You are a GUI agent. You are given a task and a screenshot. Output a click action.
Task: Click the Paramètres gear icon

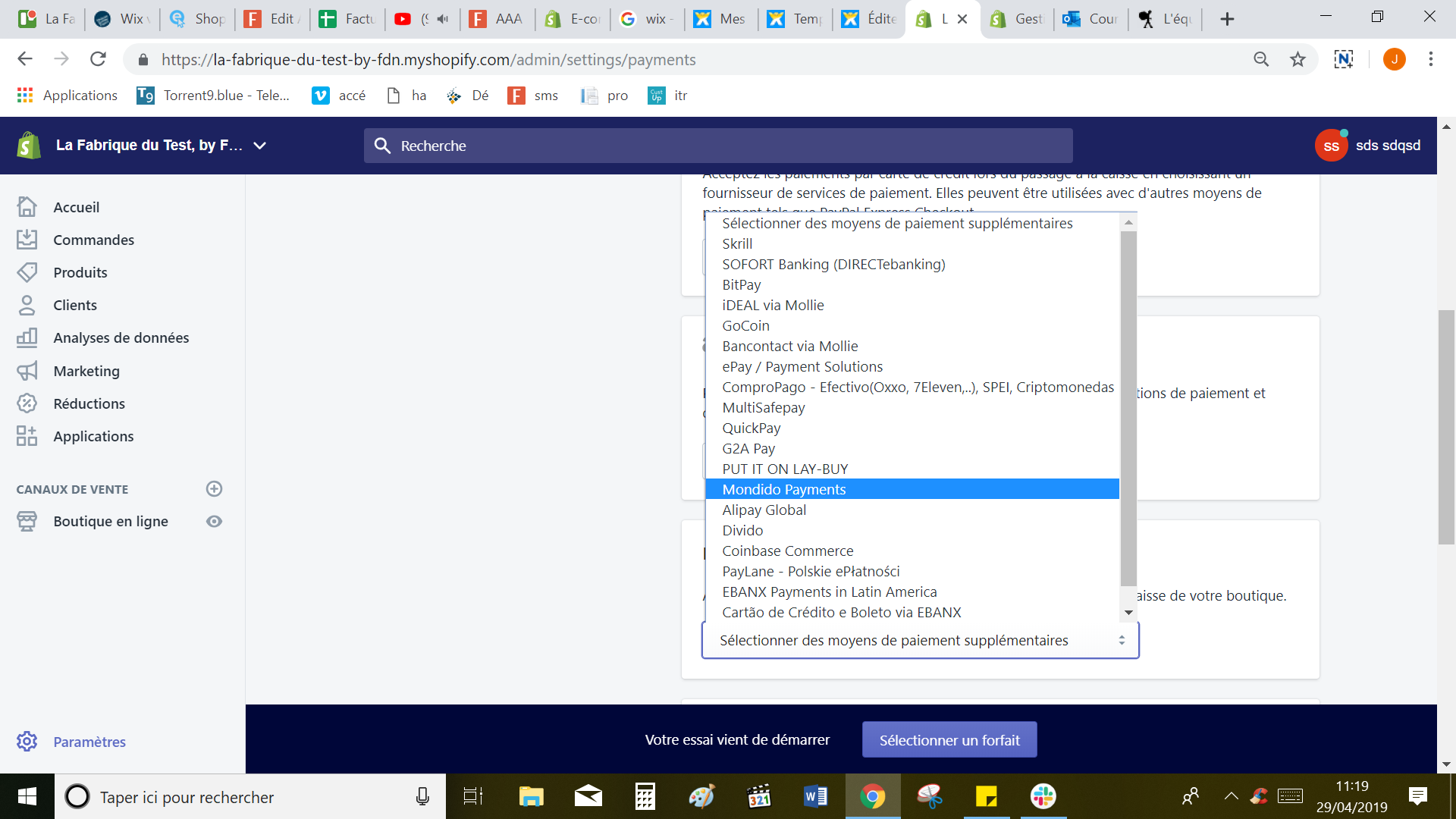[27, 742]
